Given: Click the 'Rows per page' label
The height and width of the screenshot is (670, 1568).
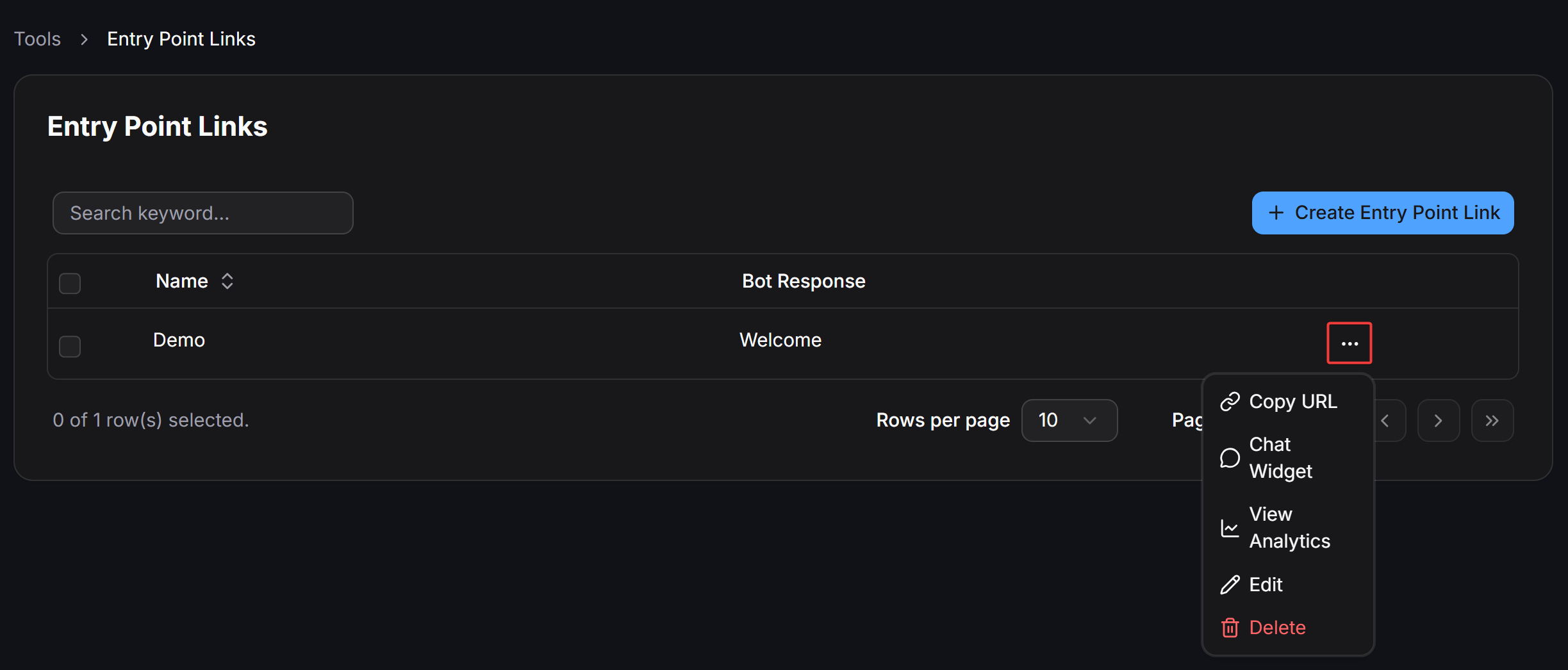Looking at the screenshot, I should tap(943, 420).
